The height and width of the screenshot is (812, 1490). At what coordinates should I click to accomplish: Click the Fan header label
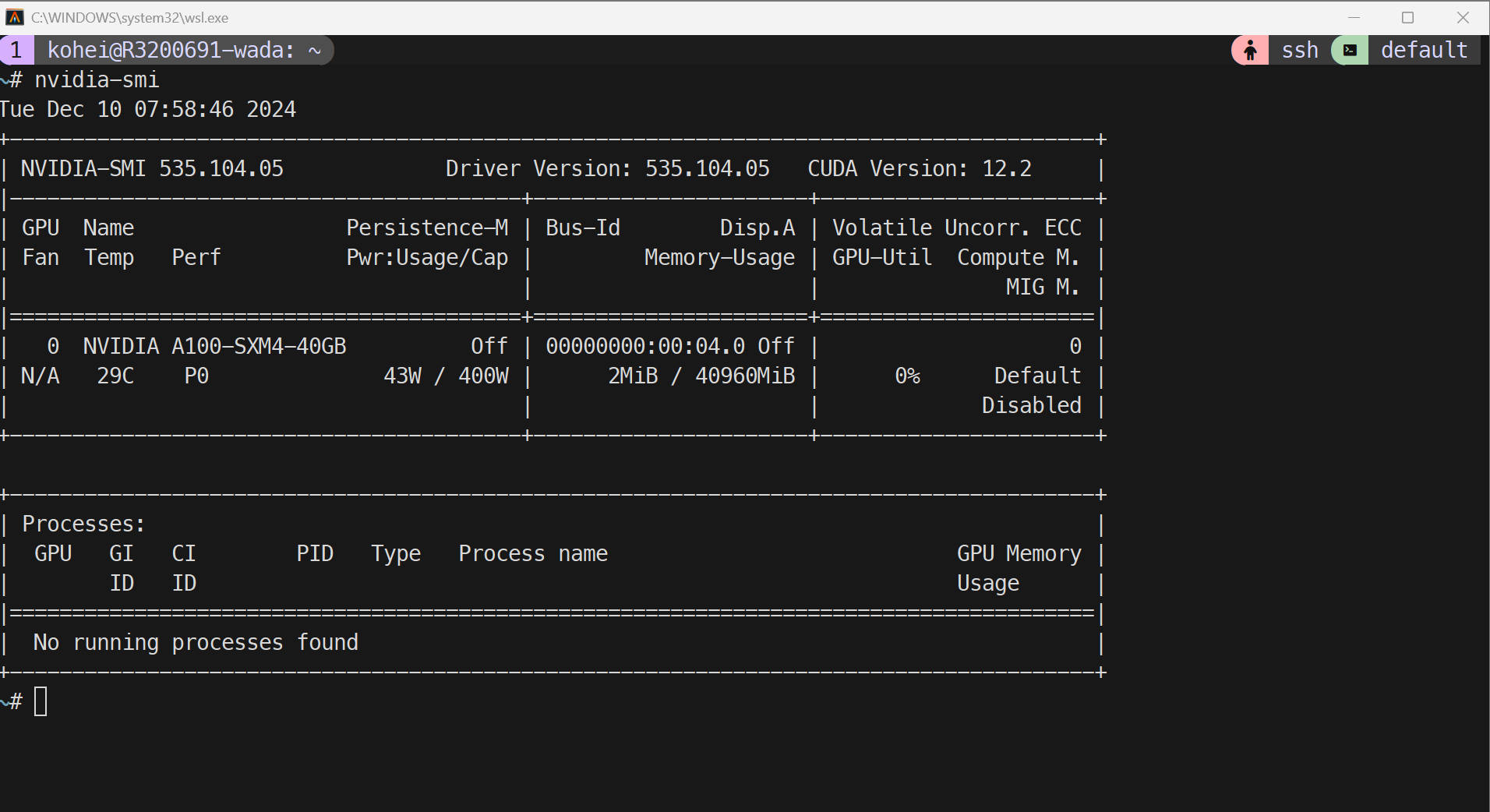click(41, 257)
